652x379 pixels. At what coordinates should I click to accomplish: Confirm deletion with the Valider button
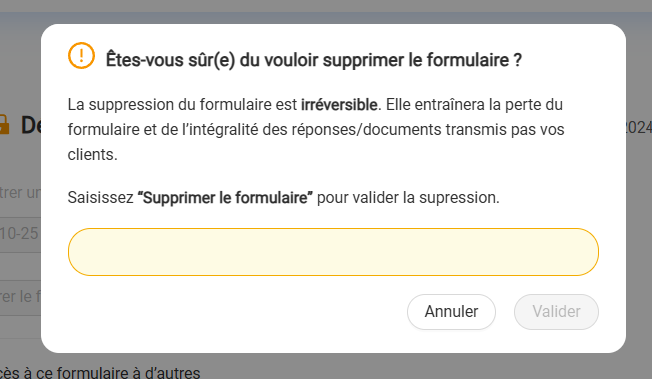pos(556,312)
